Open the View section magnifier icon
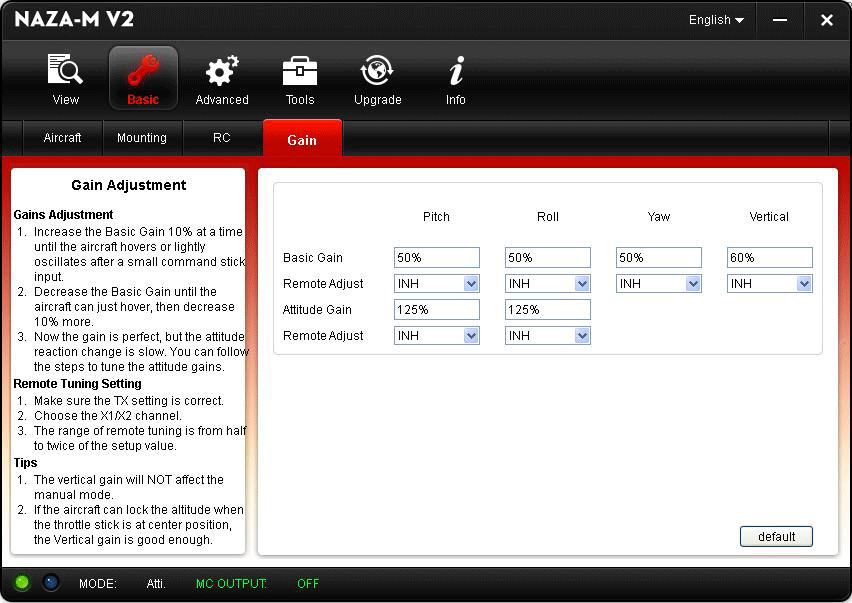The width and height of the screenshot is (852, 603). pos(66,72)
